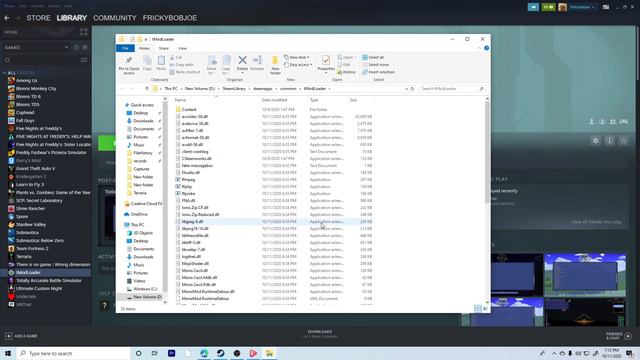
Task: Switch to Explorer Home tab
Action: coord(144,48)
